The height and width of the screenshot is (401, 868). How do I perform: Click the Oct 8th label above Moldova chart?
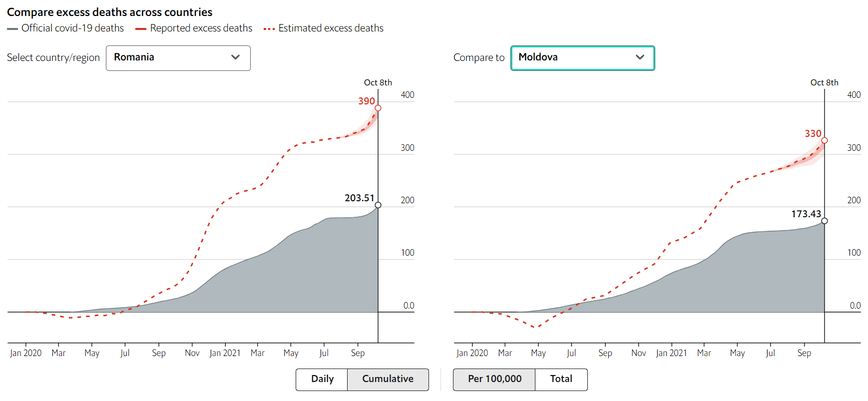tap(825, 83)
